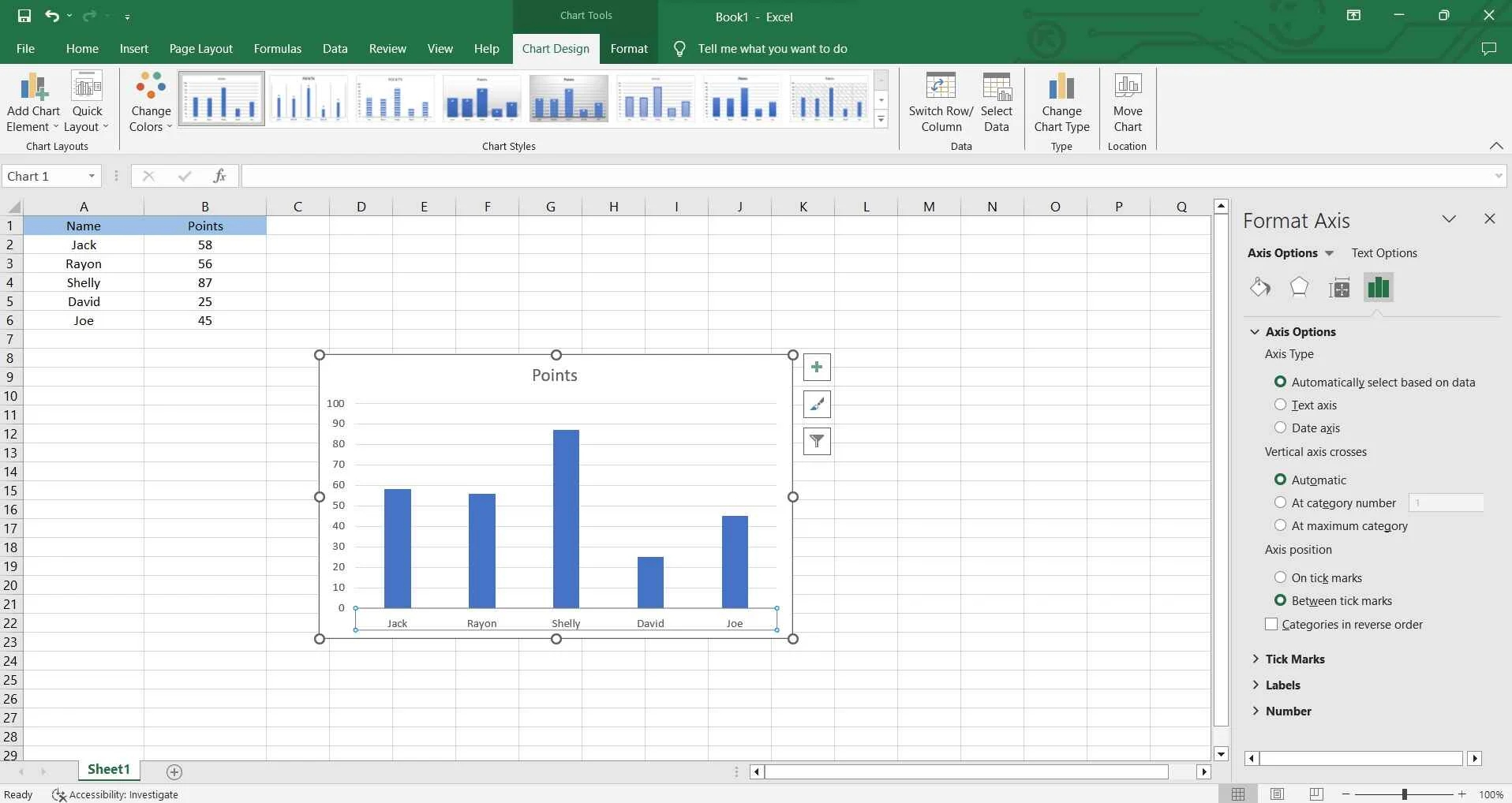This screenshot has width=1512, height=803.
Task: Type in the At category number field
Action: click(1447, 502)
